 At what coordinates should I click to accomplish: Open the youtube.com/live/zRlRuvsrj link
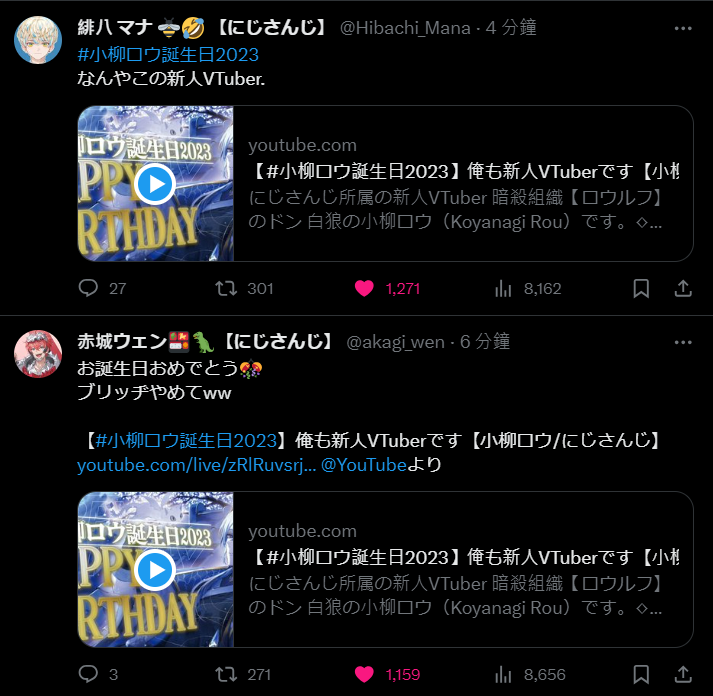click(x=196, y=465)
